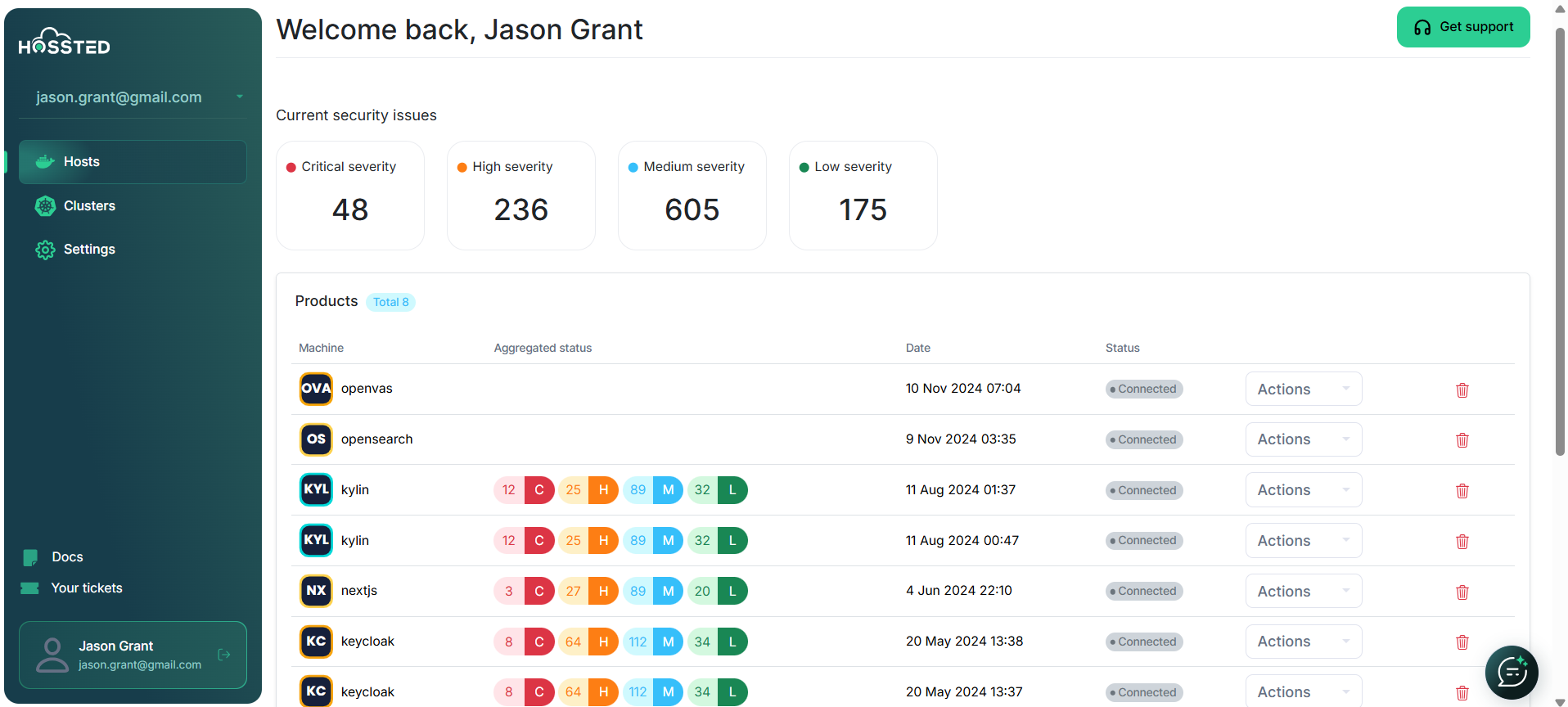Click the logout icon beside Jason Grant

tap(224, 655)
